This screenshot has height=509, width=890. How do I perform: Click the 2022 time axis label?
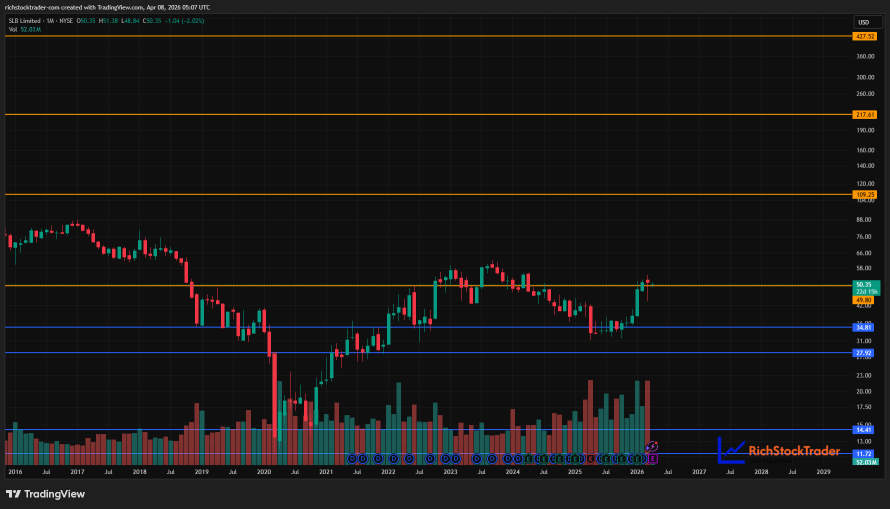pos(388,472)
